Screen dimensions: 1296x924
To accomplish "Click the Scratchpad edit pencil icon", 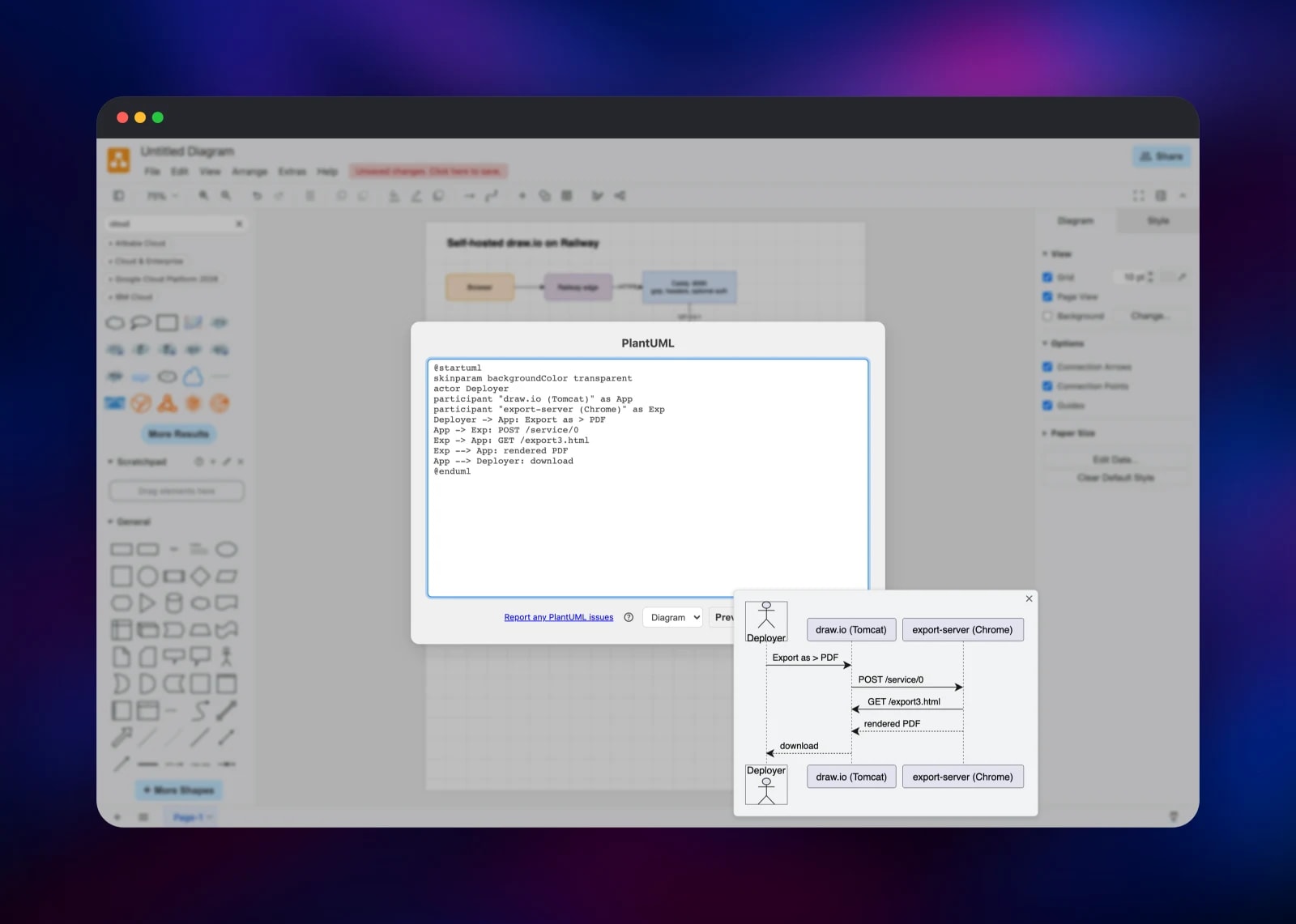I will [x=227, y=462].
